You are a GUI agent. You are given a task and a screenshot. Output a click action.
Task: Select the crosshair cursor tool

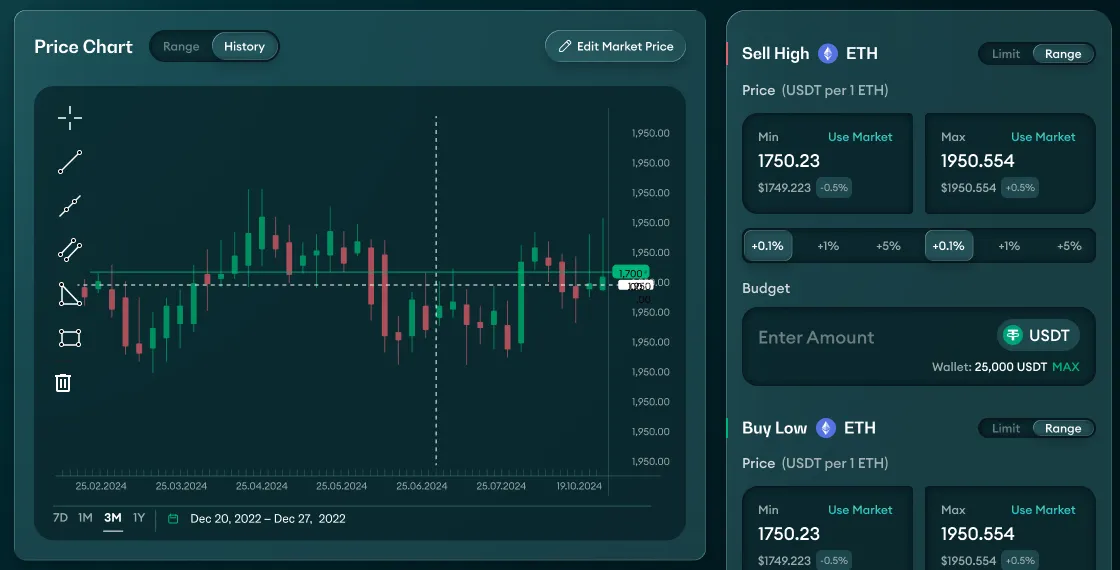pos(69,118)
